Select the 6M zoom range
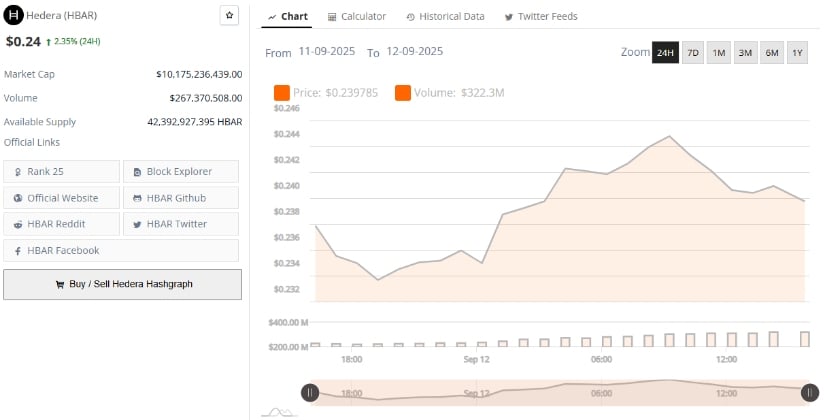 [772, 53]
